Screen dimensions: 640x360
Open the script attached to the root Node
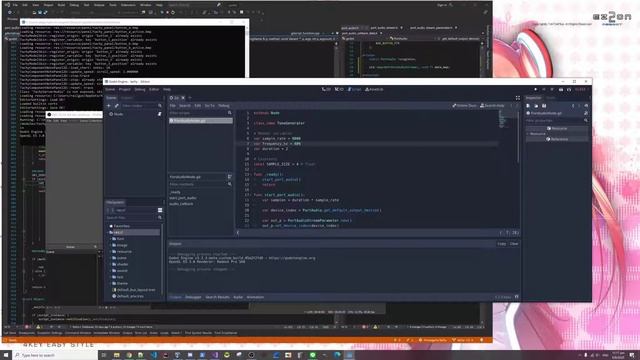click(x=160, y=114)
